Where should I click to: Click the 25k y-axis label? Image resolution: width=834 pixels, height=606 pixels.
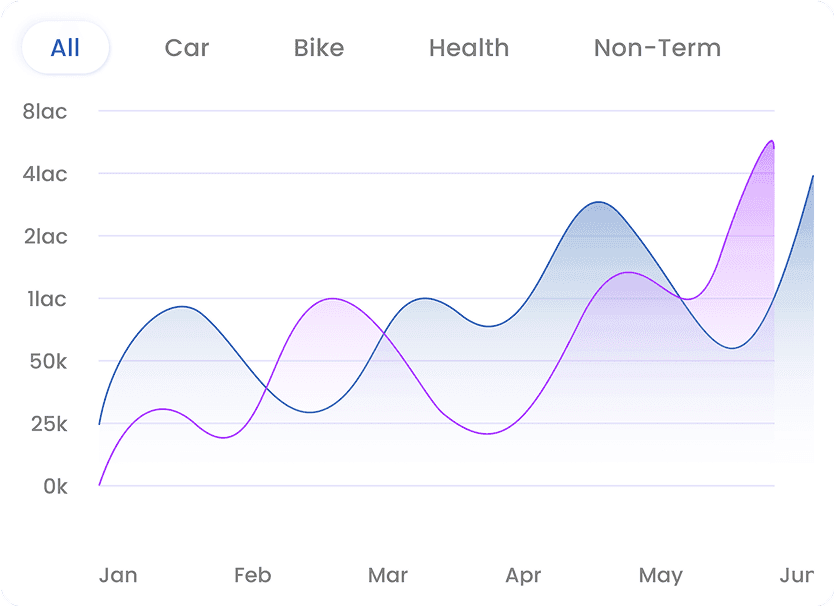click(45, 424)
